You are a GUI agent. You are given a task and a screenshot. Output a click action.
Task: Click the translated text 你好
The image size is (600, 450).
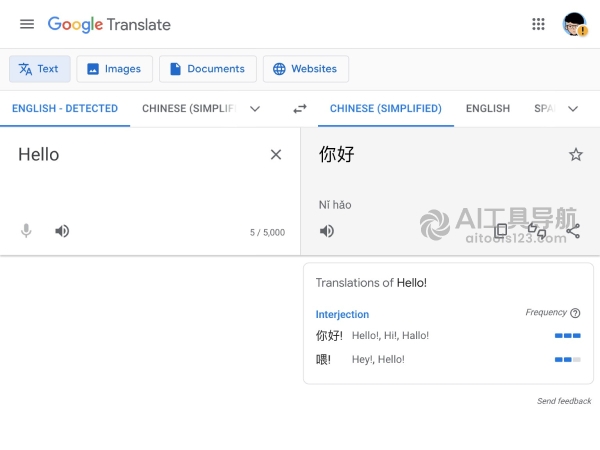337,155
